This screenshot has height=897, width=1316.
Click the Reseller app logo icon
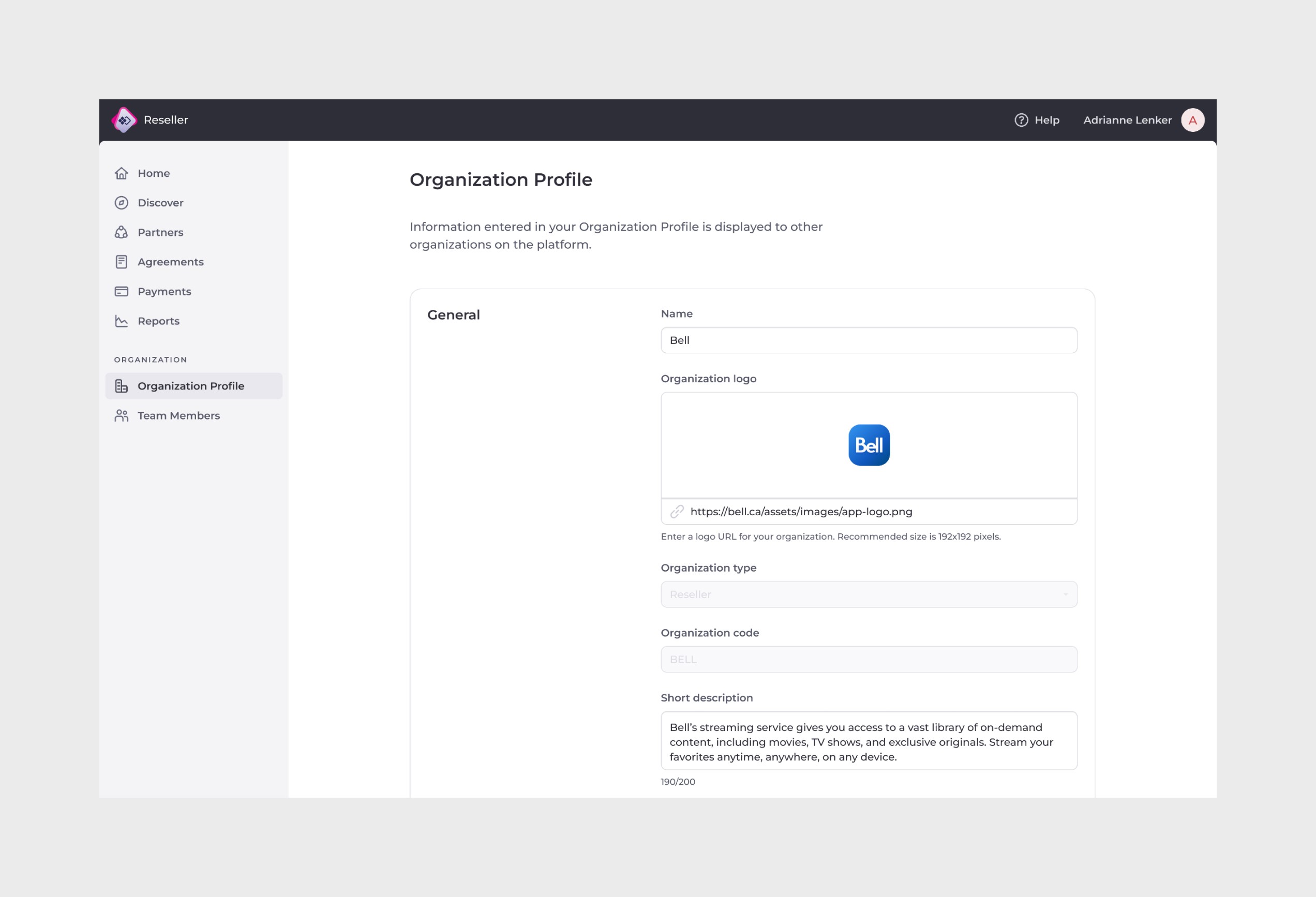click(x=124, y=120)
